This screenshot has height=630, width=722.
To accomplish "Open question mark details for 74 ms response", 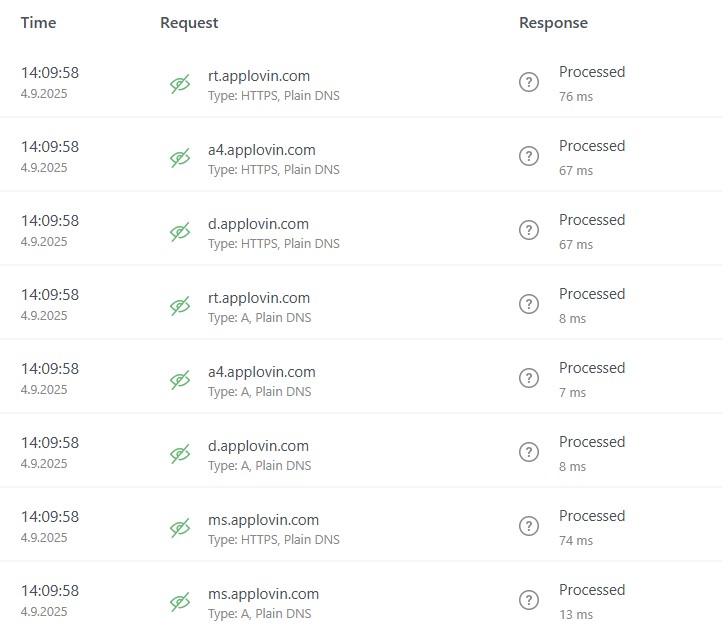I will point(529,526).
